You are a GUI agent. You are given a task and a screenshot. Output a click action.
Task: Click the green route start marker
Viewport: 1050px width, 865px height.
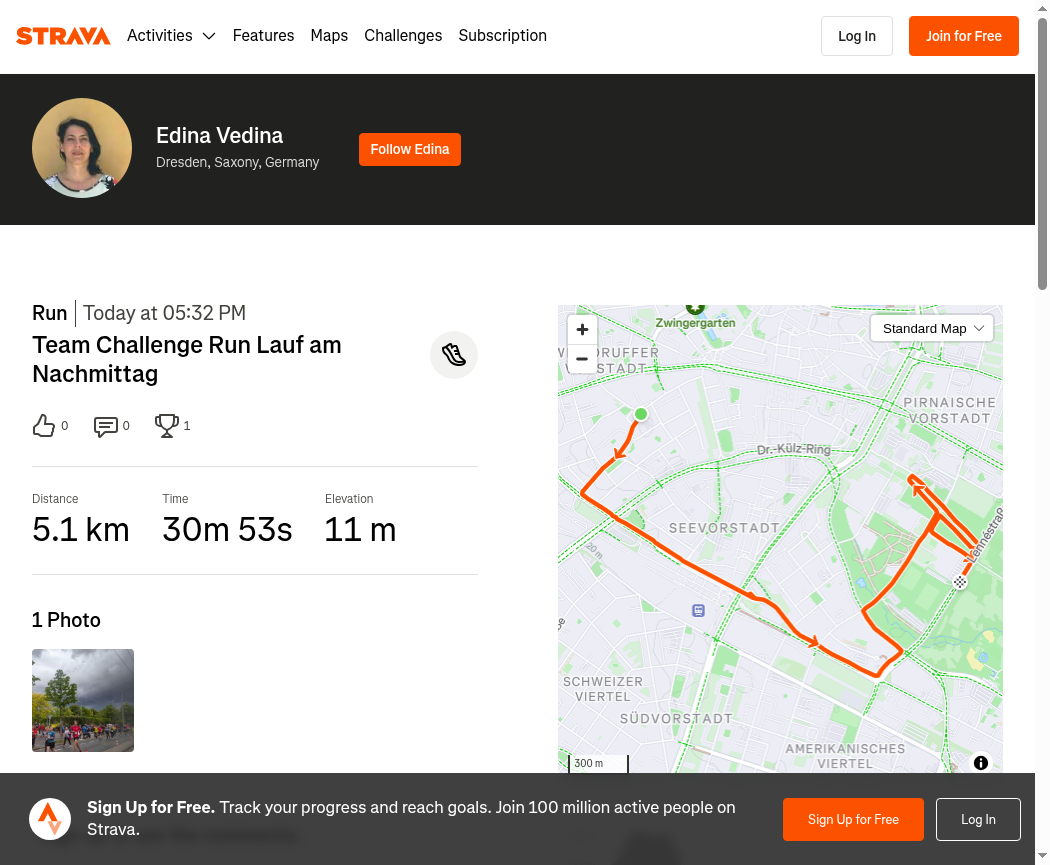[641, 414]
